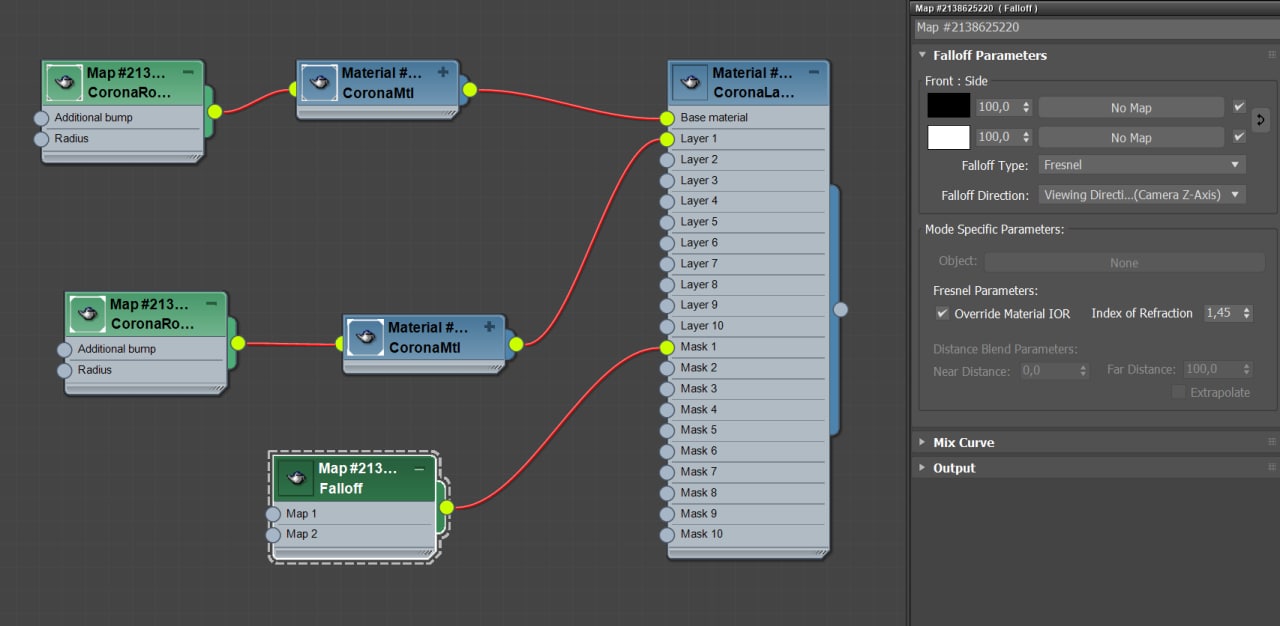This screenshot has width=1280, height=626.
Task: Click the side No Map button
Action: point(1131,138)
